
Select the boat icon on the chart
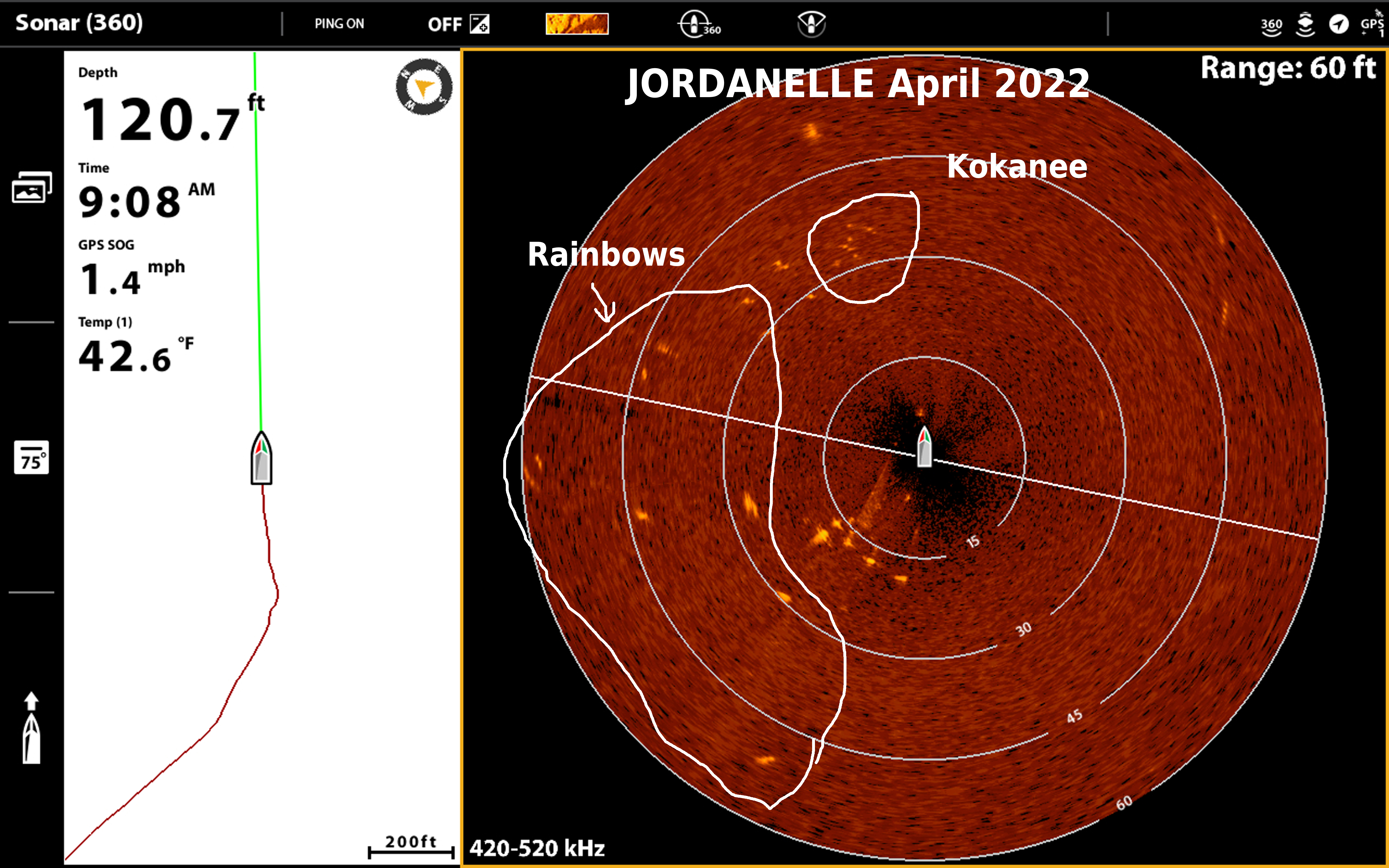261,458
